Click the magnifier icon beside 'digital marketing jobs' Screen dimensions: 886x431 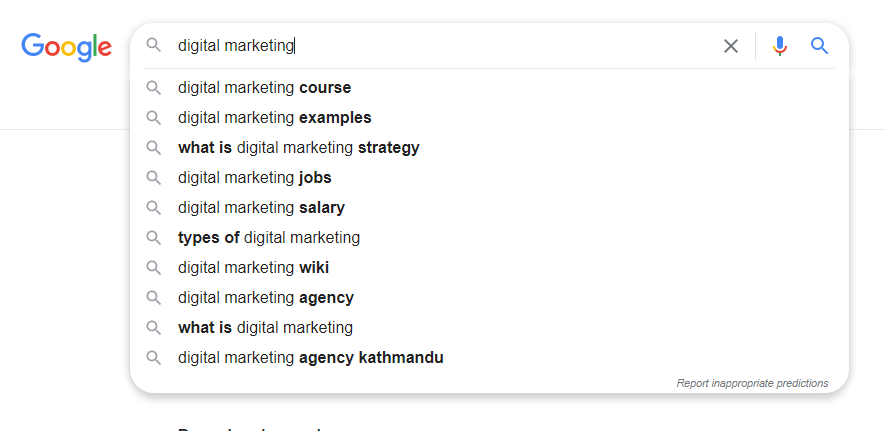[154, 177]
